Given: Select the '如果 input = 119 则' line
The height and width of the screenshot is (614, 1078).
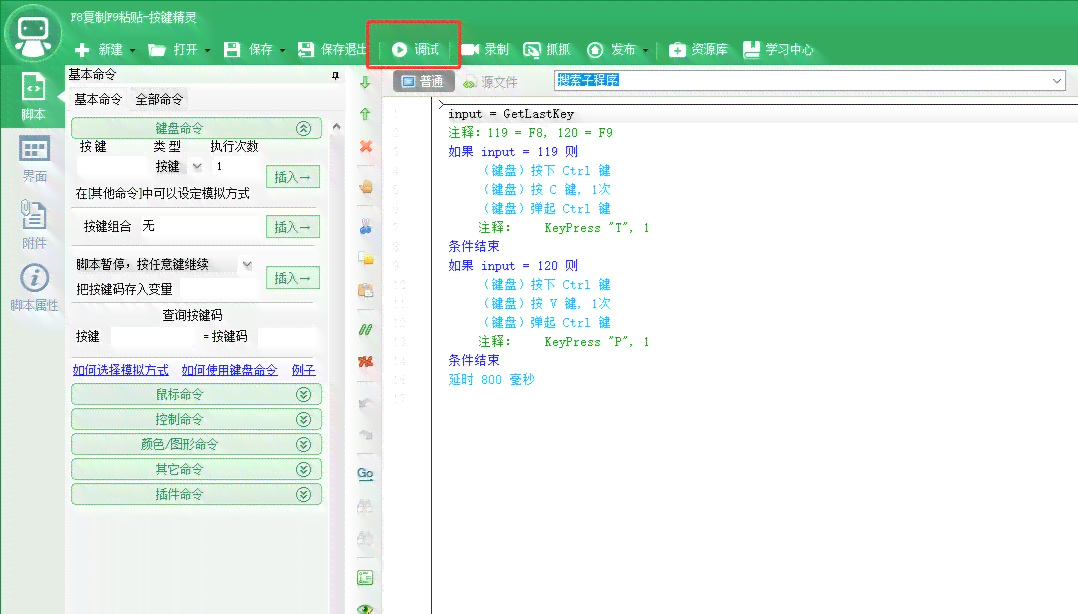Looking at the screenshot, I should click(x=513, y=152).
